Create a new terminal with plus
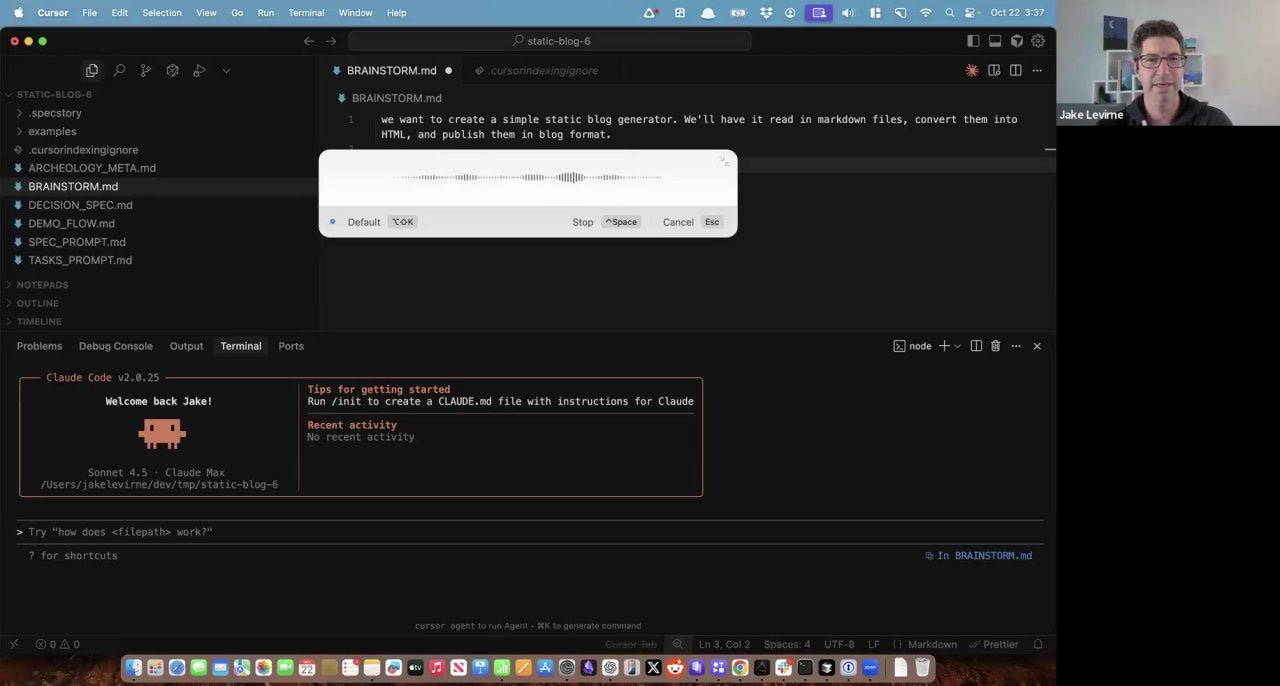This screenshot has height=686, width=1280. click(943, 346)
